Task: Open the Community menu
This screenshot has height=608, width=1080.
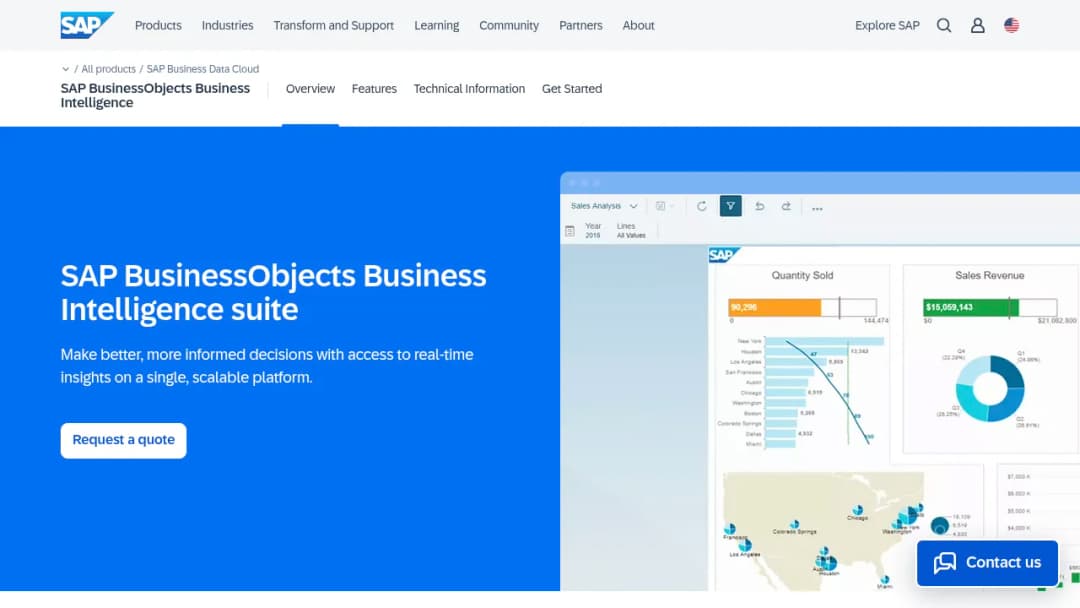Action: coord(509,25)
